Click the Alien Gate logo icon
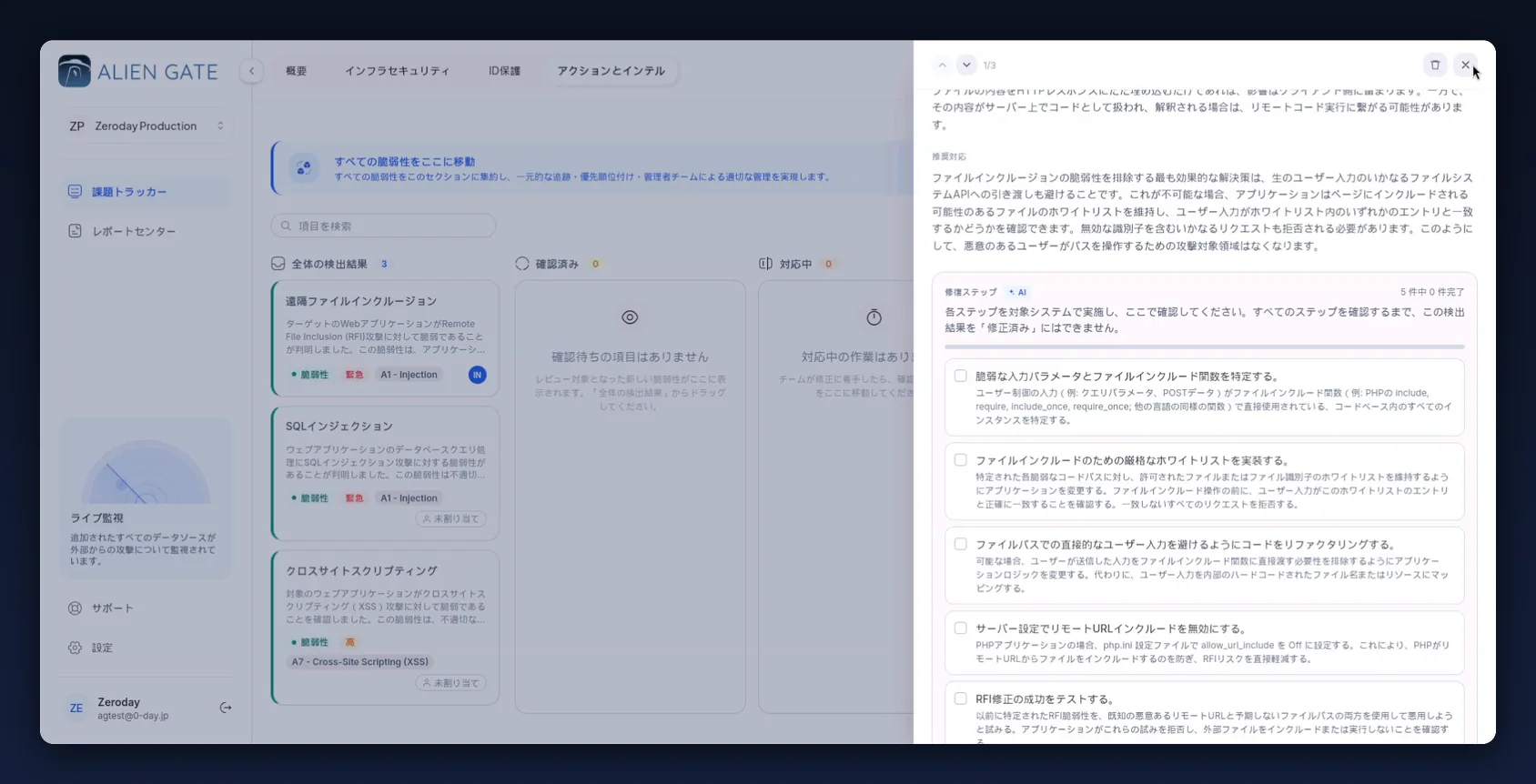The width and height of the screenshot is (1536, 784). (x=75, y=71)
